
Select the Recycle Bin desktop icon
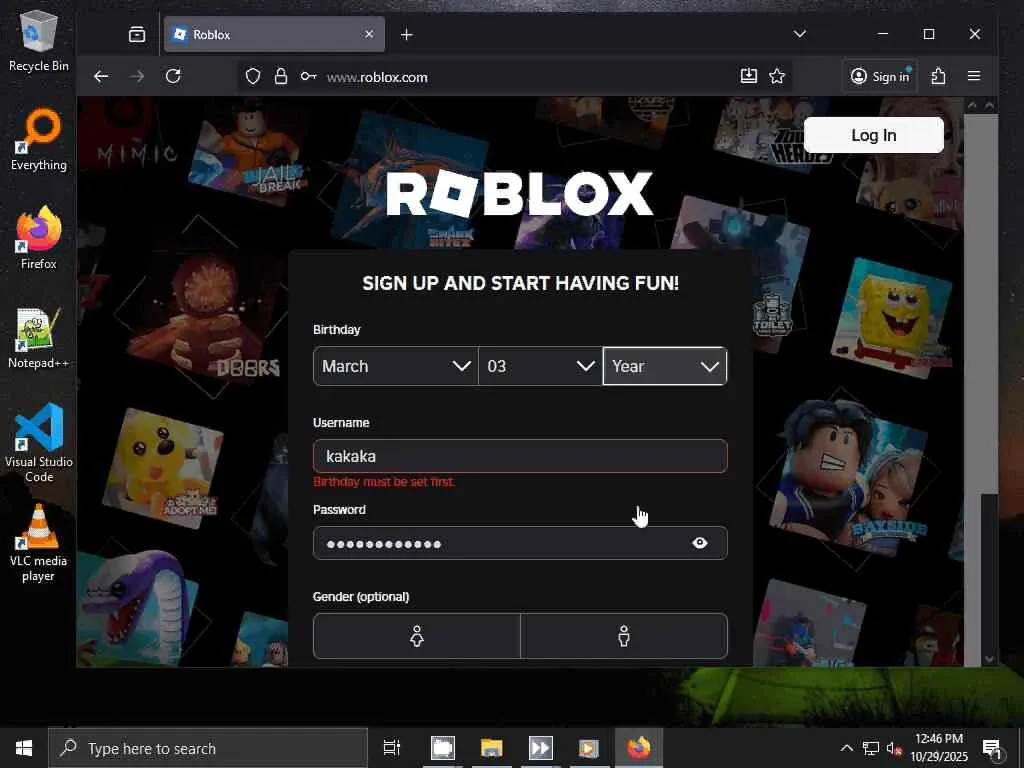(39, 42)
